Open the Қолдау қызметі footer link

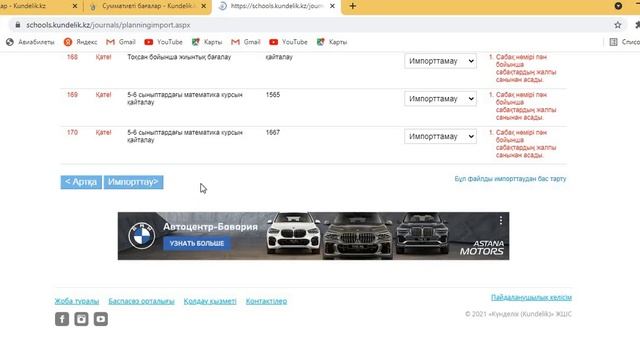(210, 301)
